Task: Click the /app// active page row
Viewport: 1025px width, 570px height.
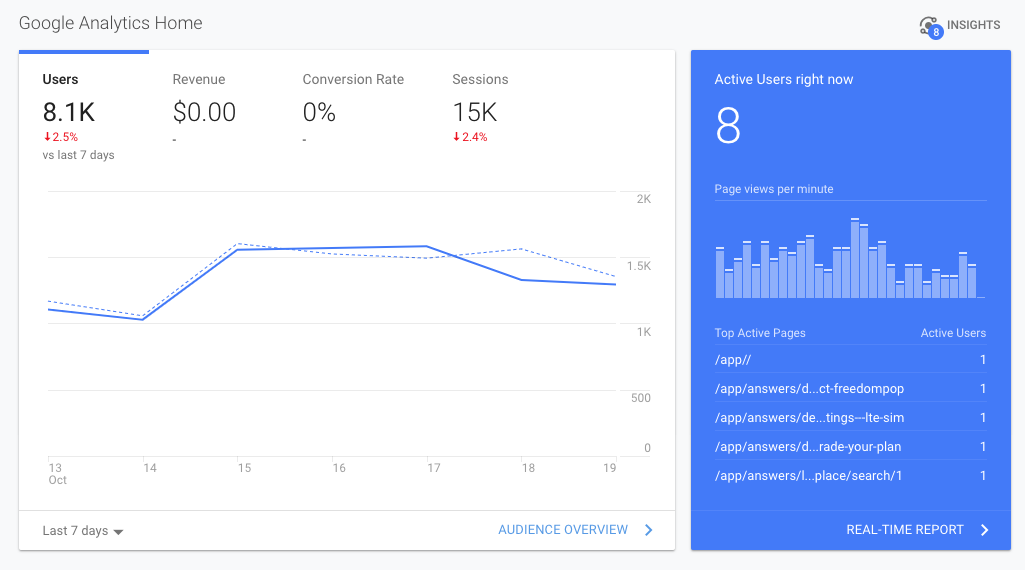Action: point(850,360)
